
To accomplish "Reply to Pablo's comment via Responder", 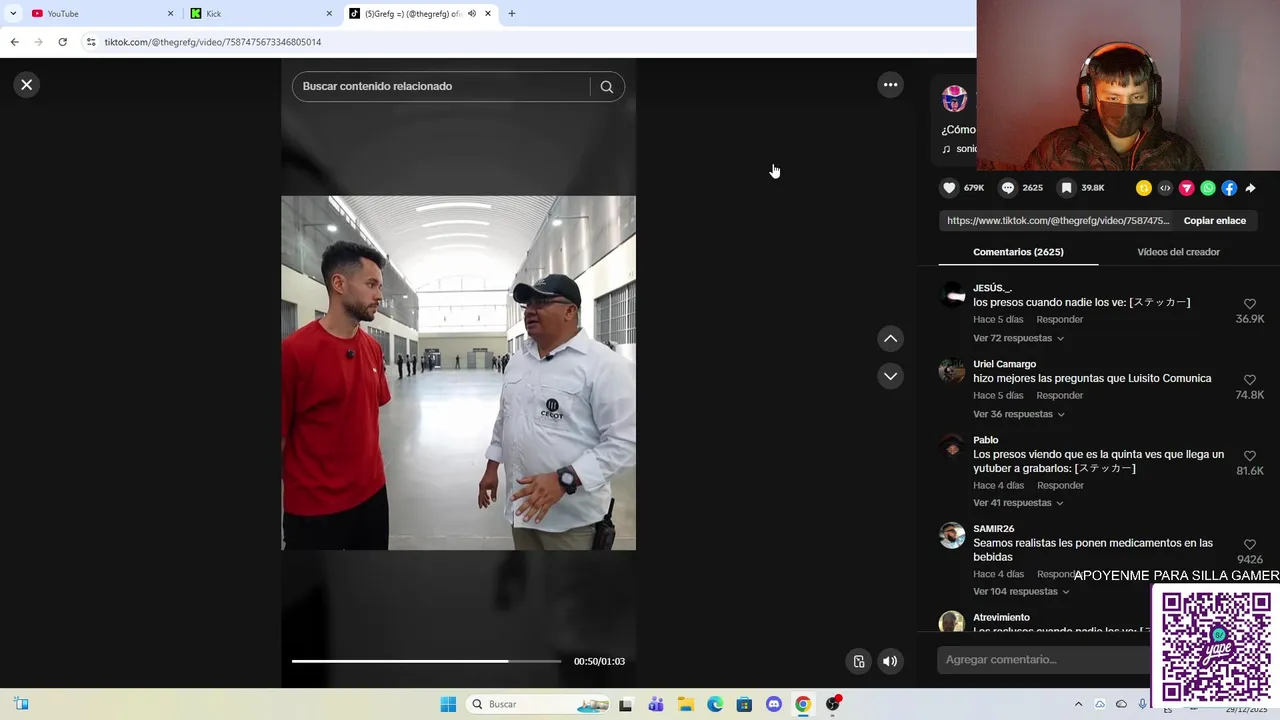I will [1059, 486].
